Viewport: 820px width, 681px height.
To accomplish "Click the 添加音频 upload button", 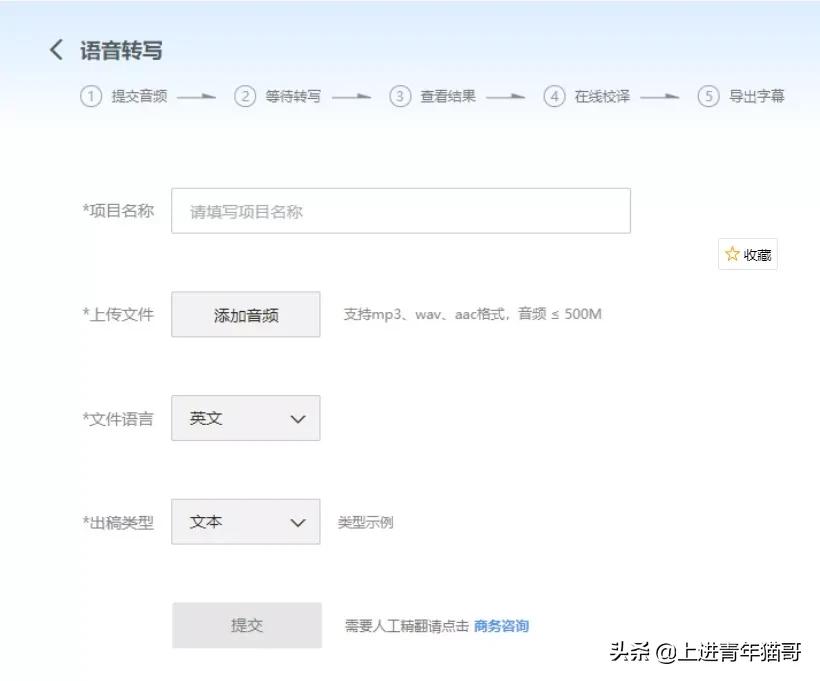I will (x=245, y=314).
